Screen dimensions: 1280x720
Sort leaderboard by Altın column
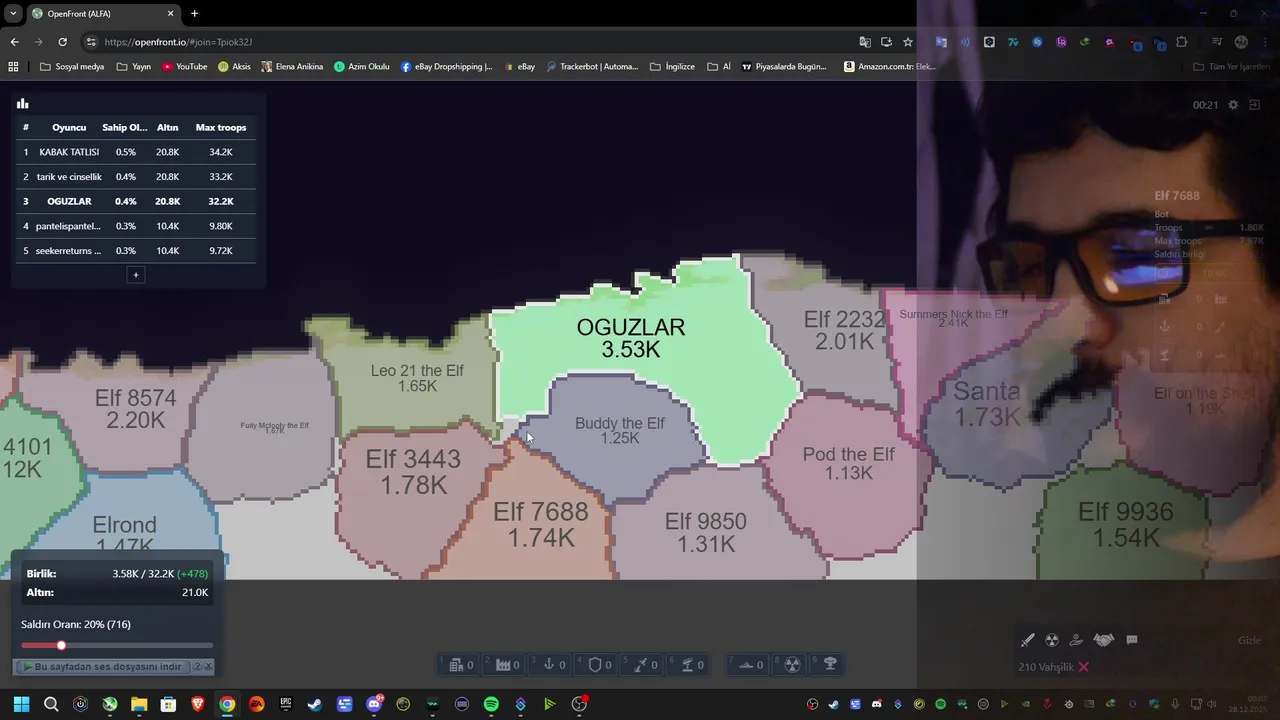(167, 128)
